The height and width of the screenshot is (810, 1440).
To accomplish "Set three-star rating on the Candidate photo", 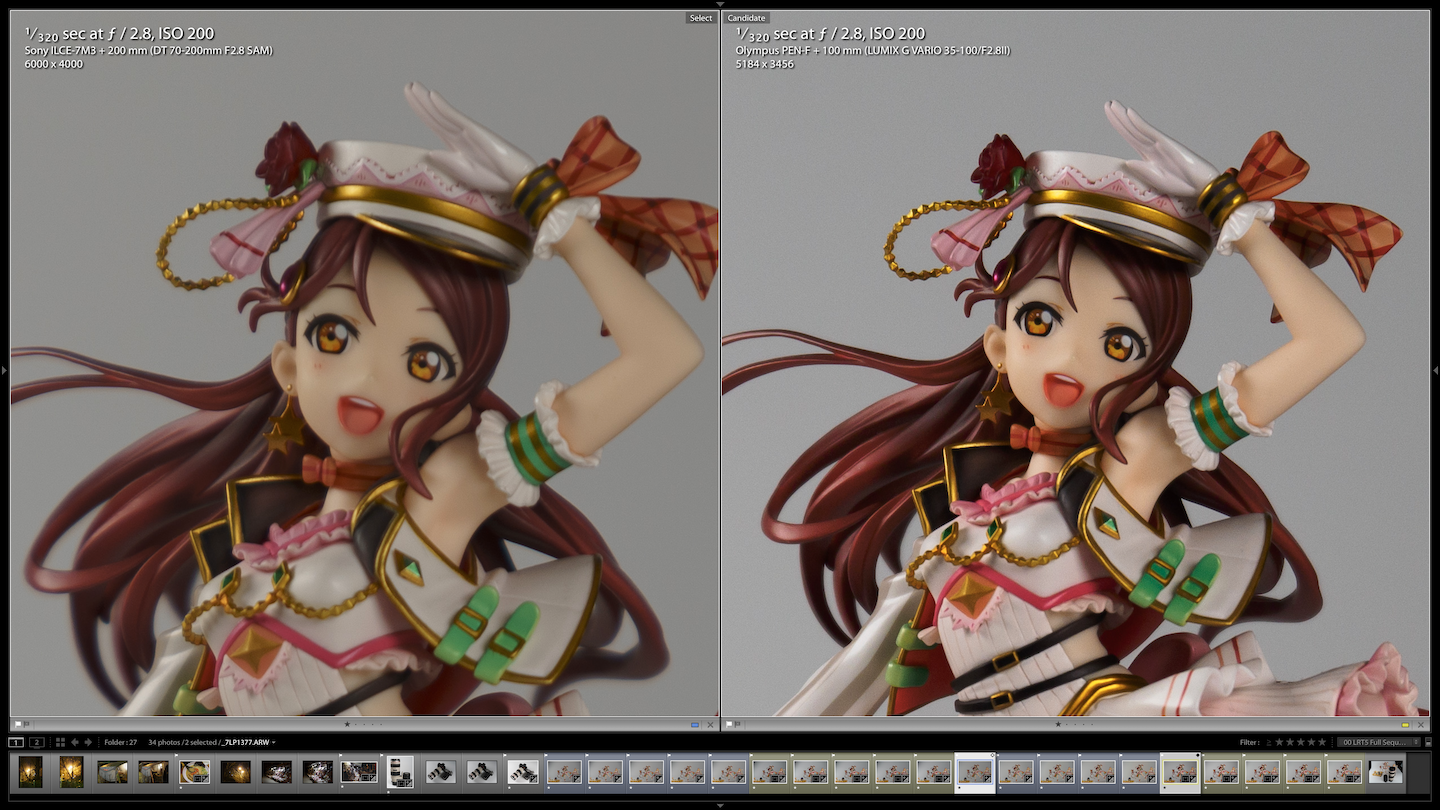I will (1075, 724).
